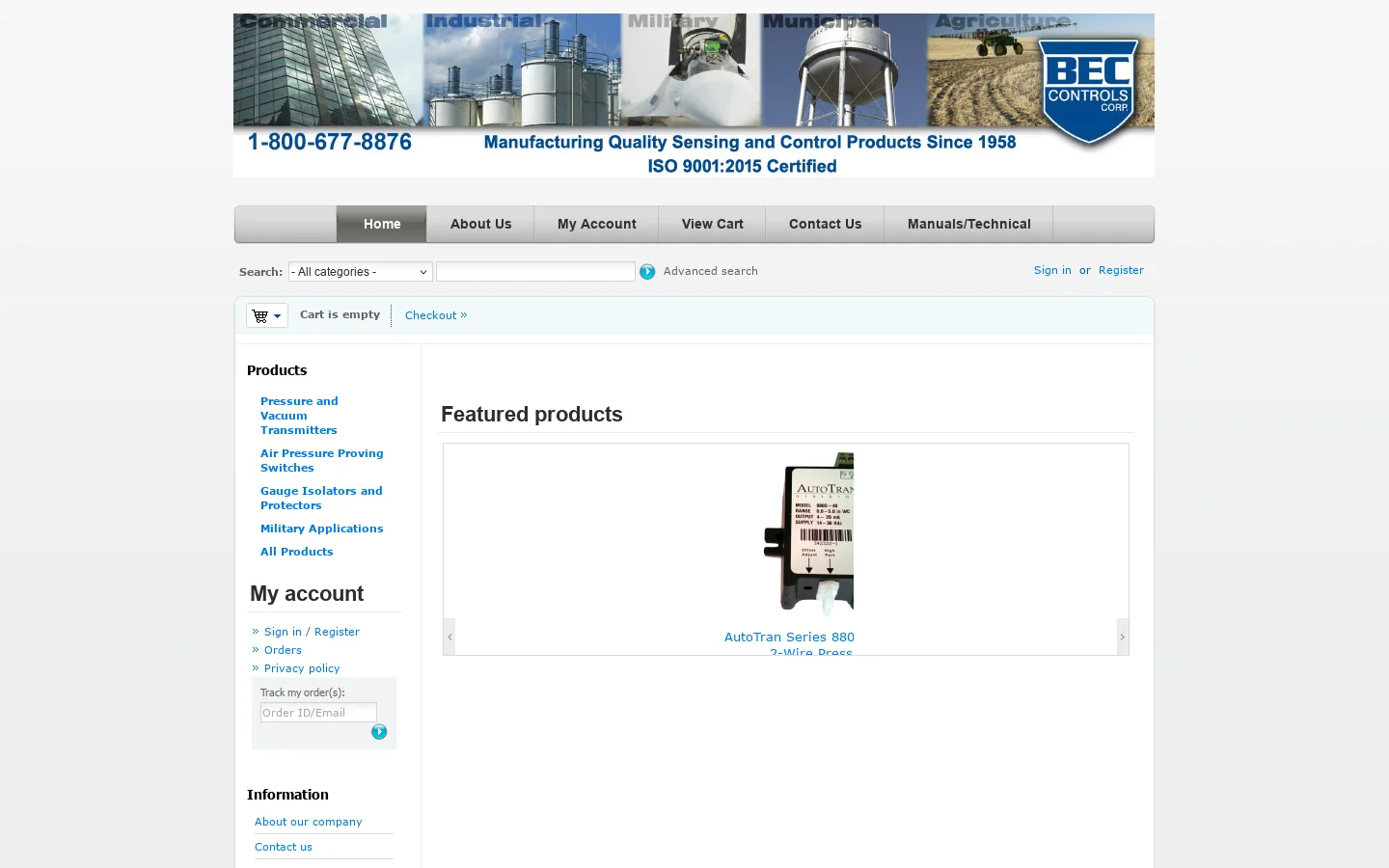Open the About Us menu item
The height and width of the screenshot is (868, 1389).
480,224
